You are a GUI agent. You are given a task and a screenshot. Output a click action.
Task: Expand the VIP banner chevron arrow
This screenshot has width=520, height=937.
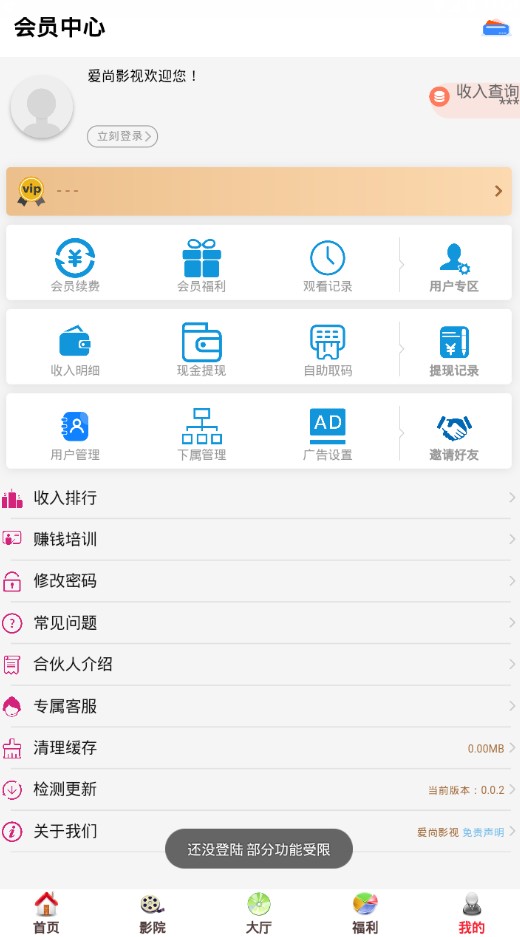click(x=498, y=191)
